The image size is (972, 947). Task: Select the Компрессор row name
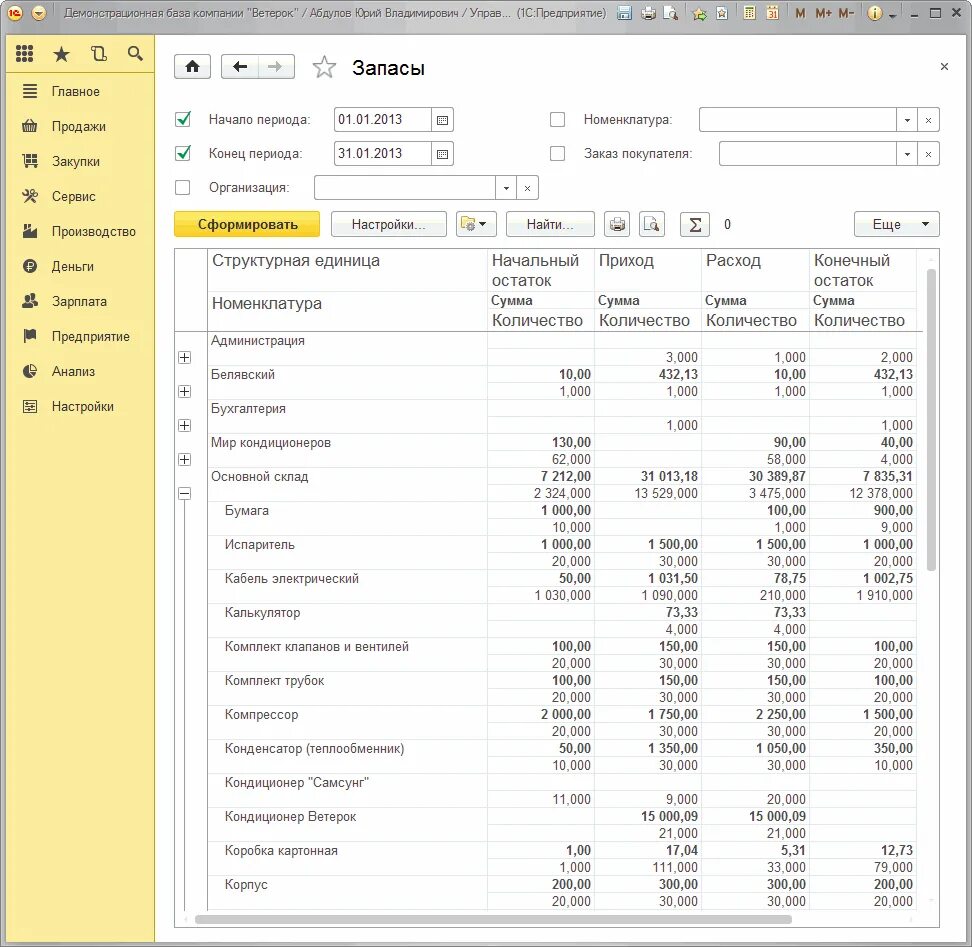pos(261,715)
